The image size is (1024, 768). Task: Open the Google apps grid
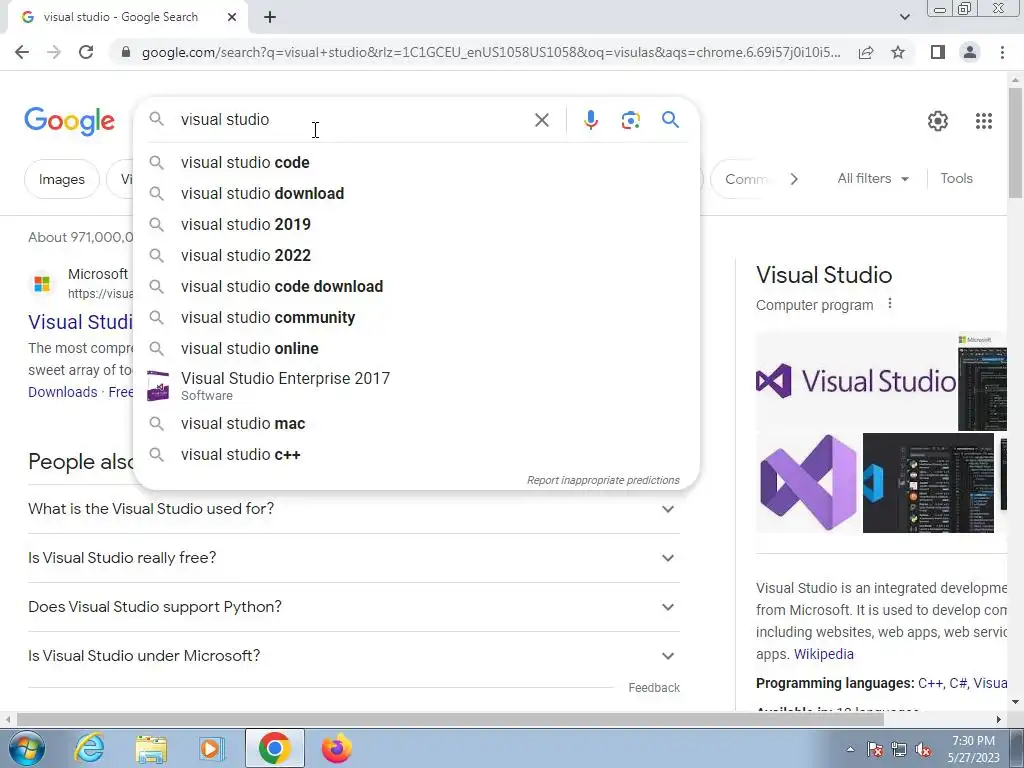point(984,121)
